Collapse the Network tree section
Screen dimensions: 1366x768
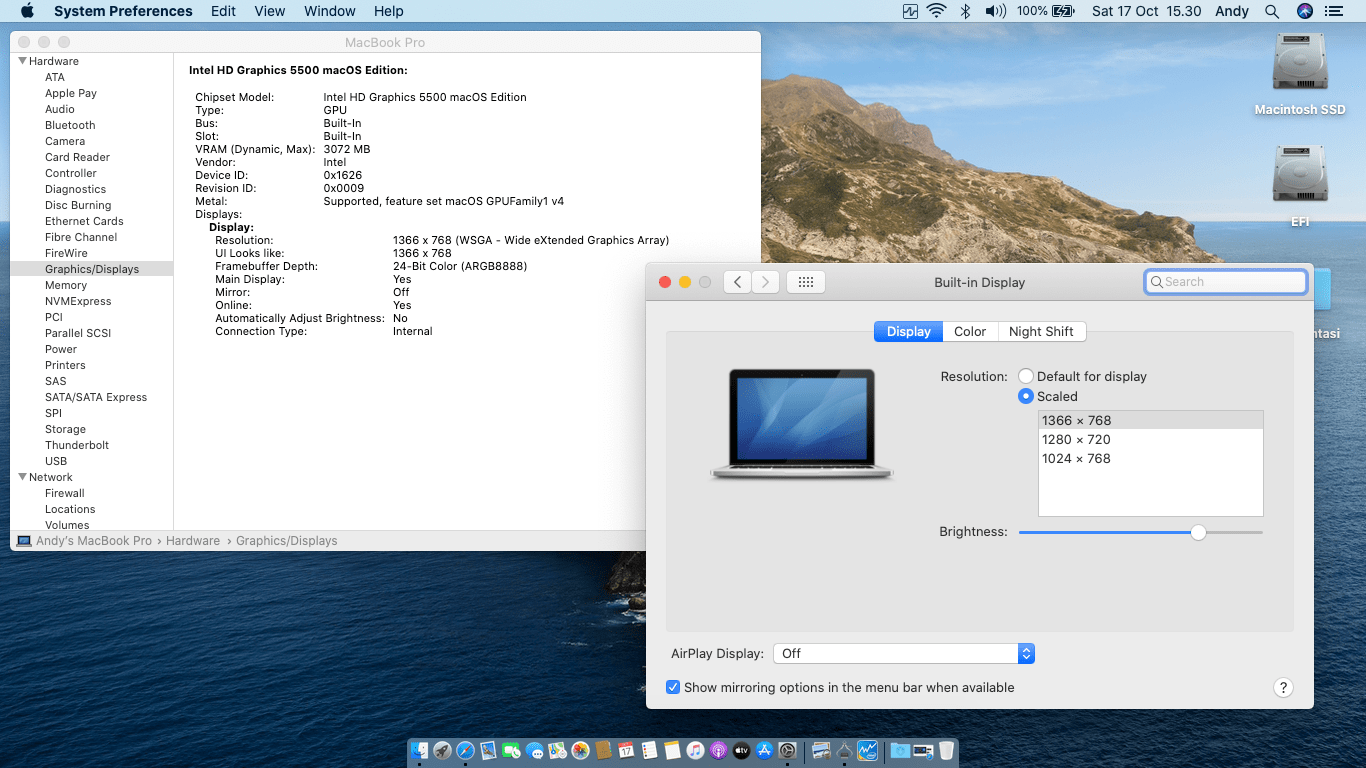(23, 477)
